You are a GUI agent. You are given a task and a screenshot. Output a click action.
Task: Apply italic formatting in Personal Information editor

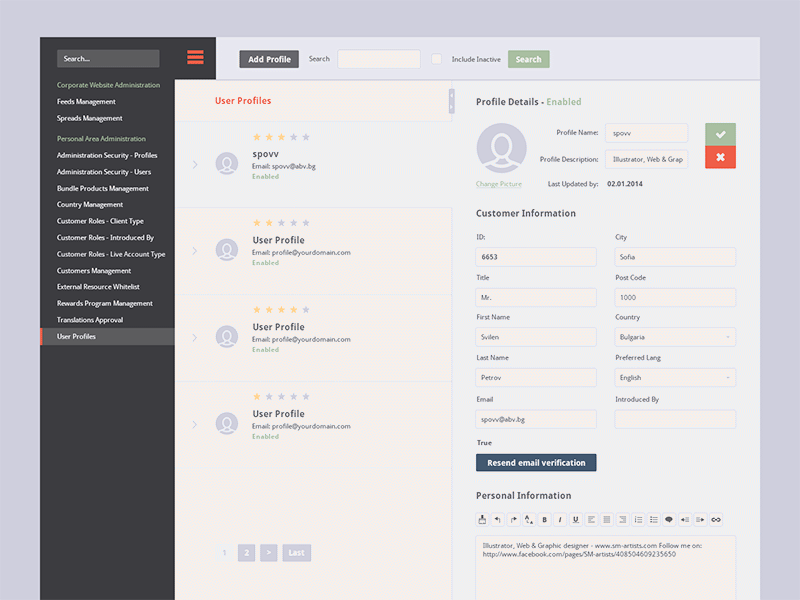[x=560, y=519]
